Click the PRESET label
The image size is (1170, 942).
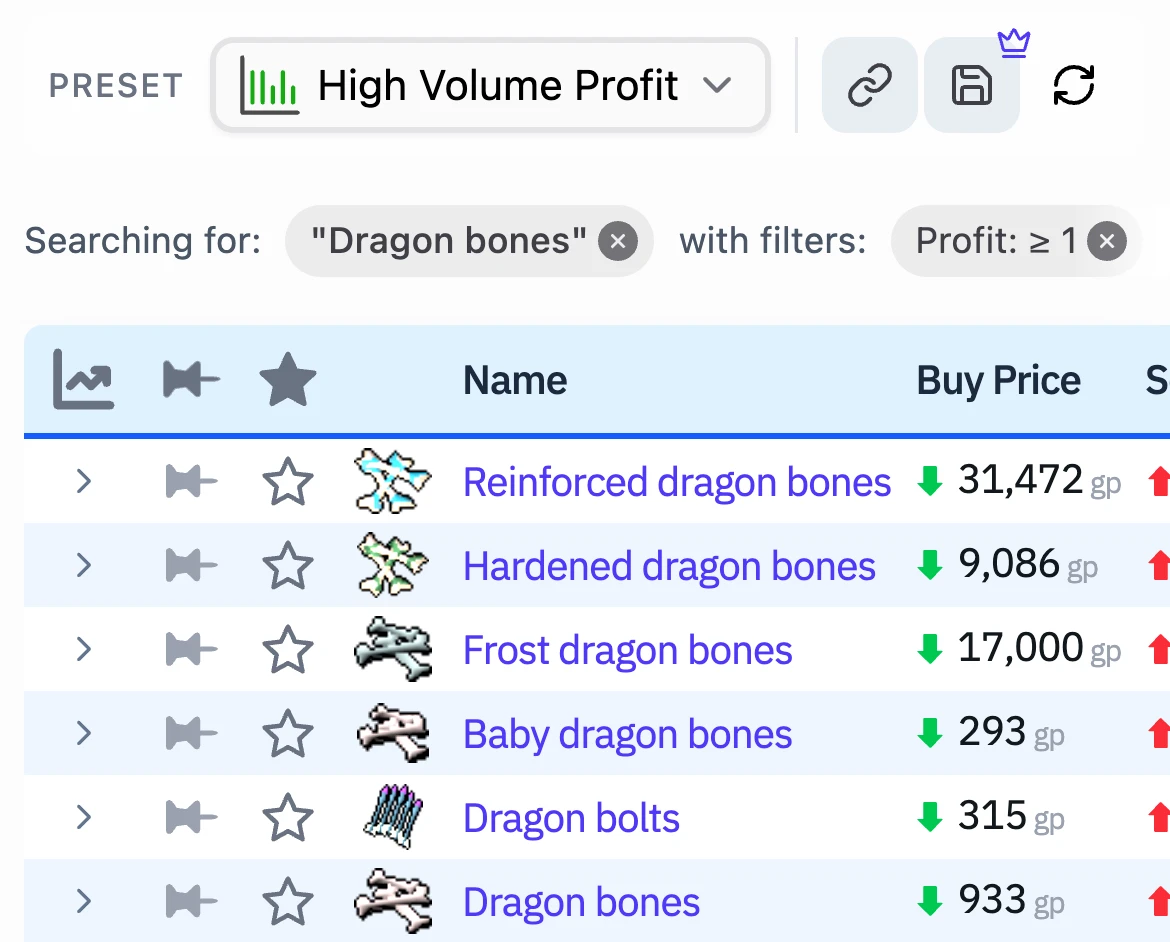click(x=116, y=85)
